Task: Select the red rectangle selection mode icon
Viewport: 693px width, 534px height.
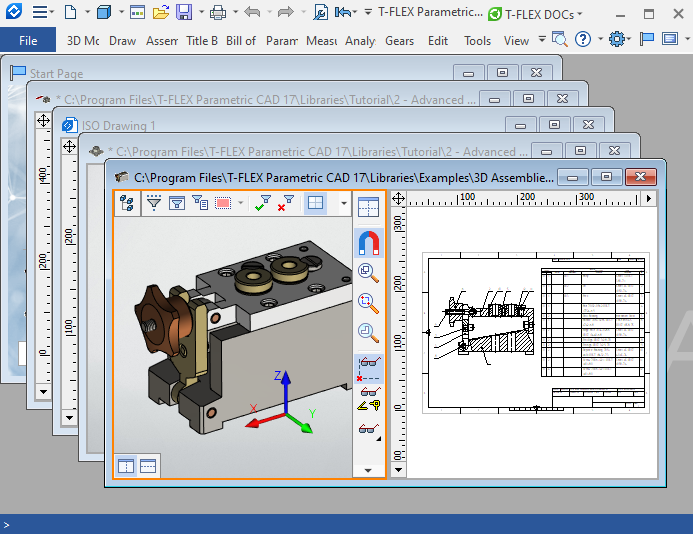Action: coord(223,203)
